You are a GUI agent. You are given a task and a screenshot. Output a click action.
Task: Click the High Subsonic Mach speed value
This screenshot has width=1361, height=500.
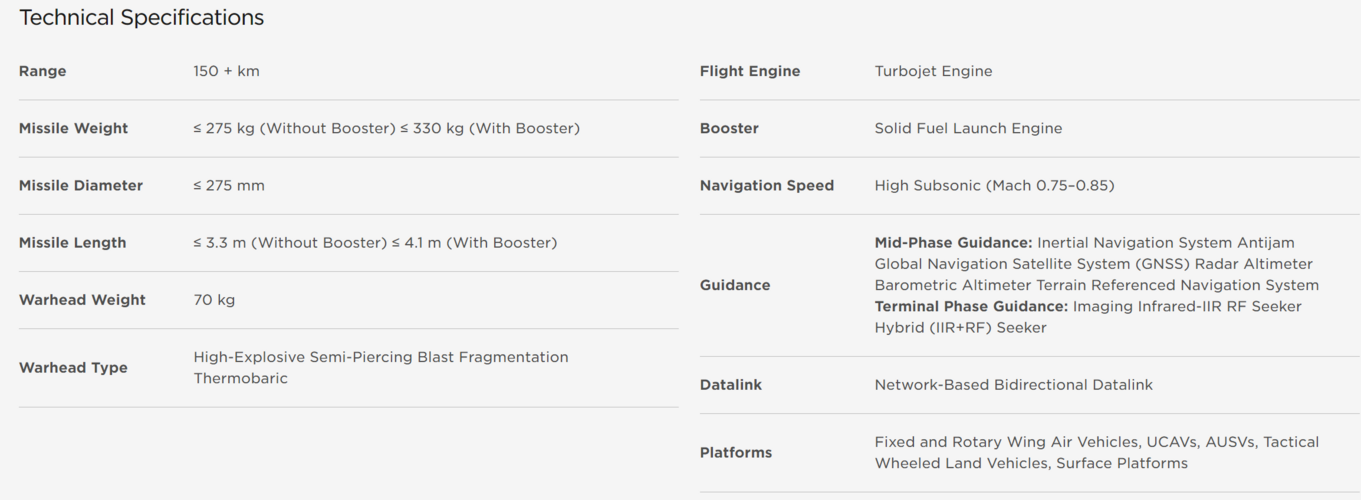click(x=994, y=185)
